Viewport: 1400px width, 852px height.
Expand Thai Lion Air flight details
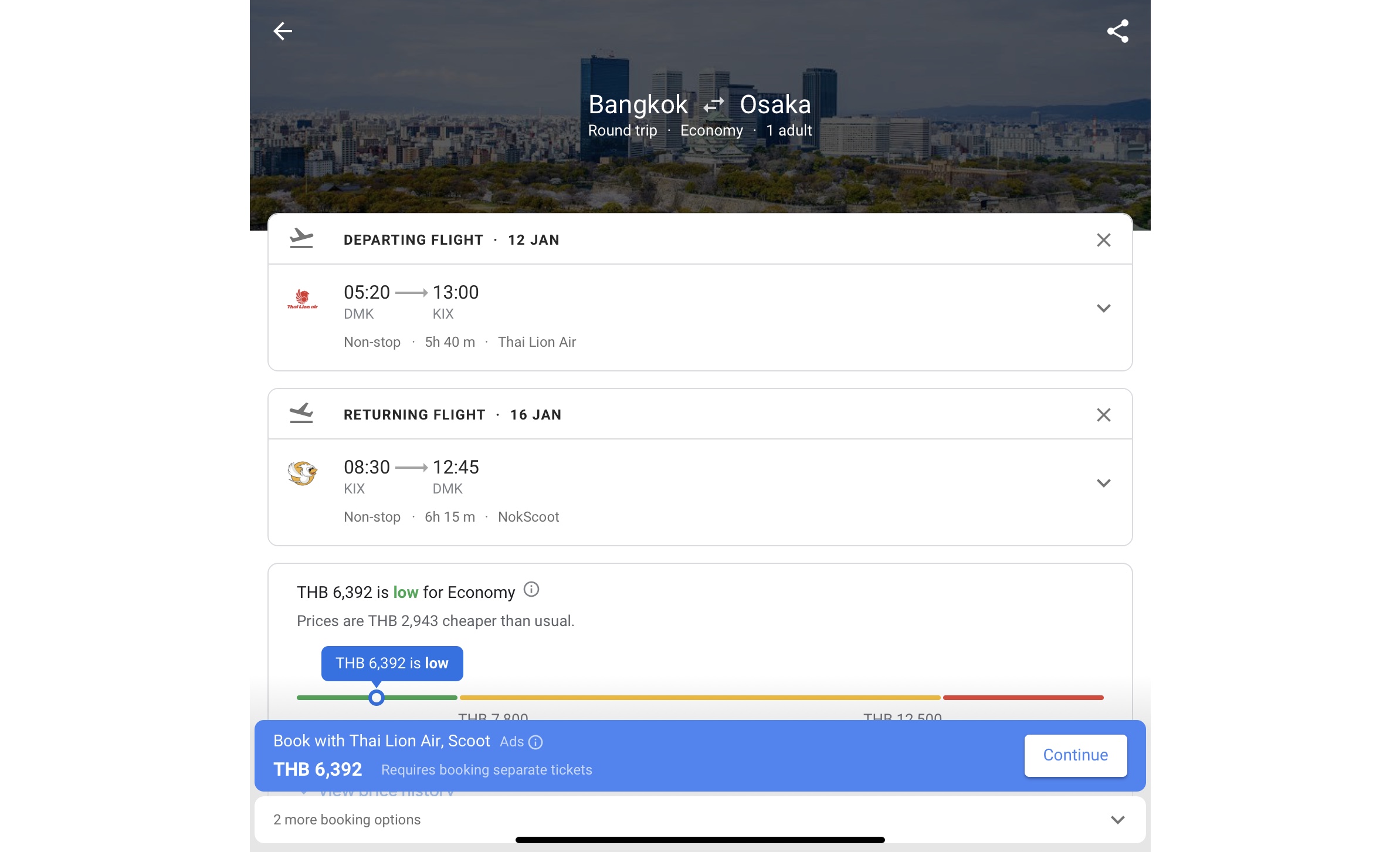(1103, 308)
